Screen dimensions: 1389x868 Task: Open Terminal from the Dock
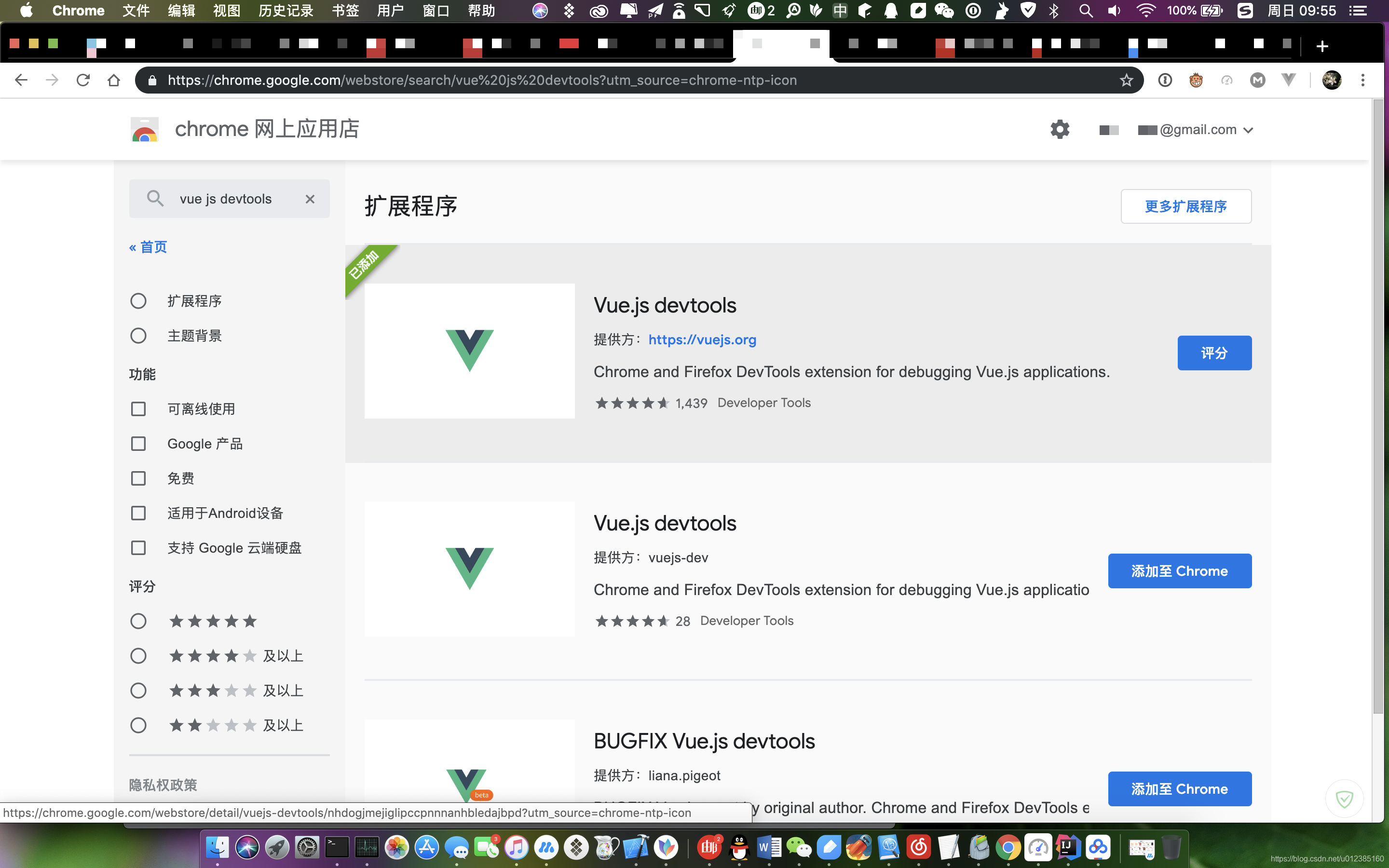(337, 847)
